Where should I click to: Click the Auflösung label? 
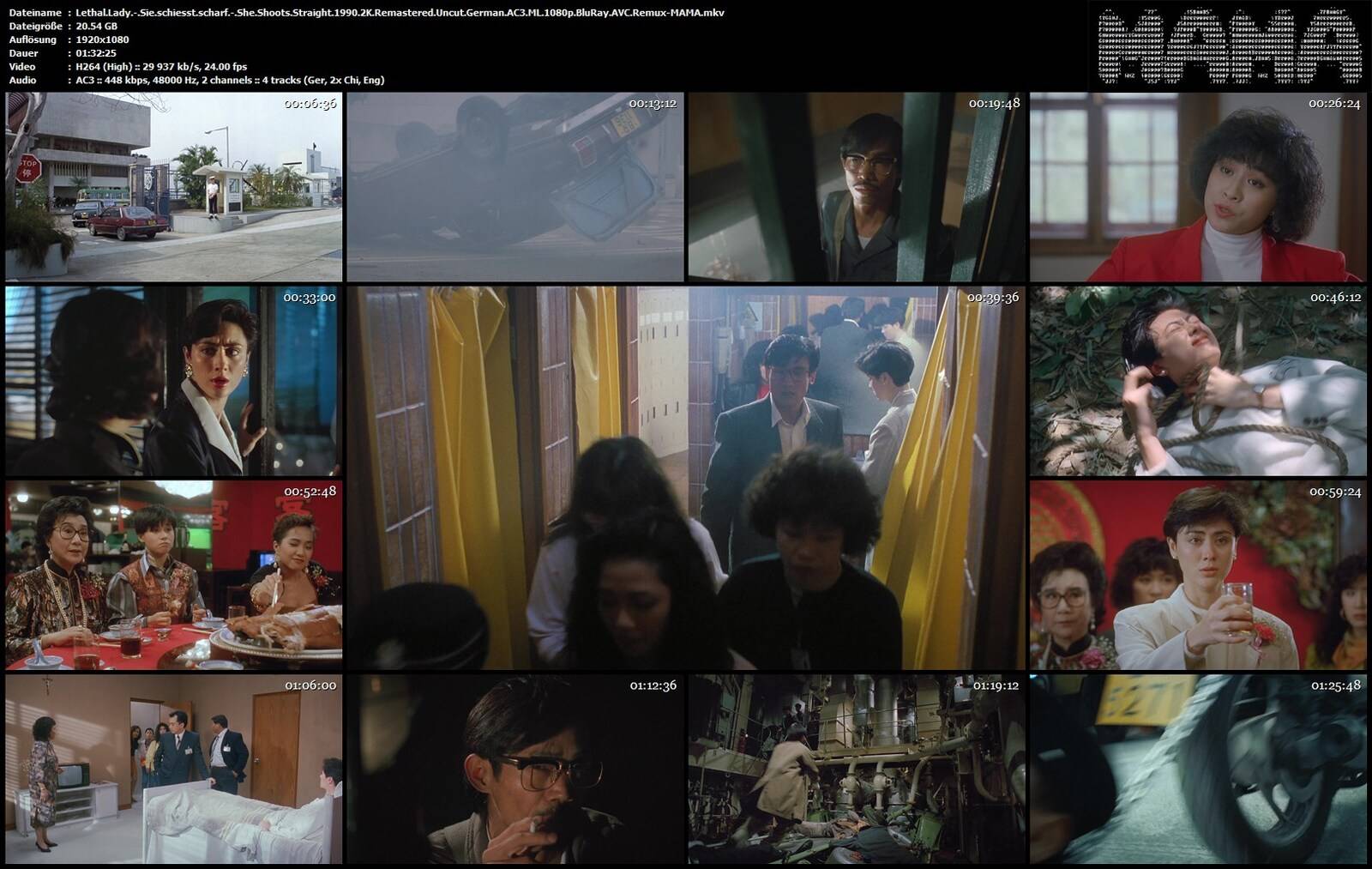[33, 39]
